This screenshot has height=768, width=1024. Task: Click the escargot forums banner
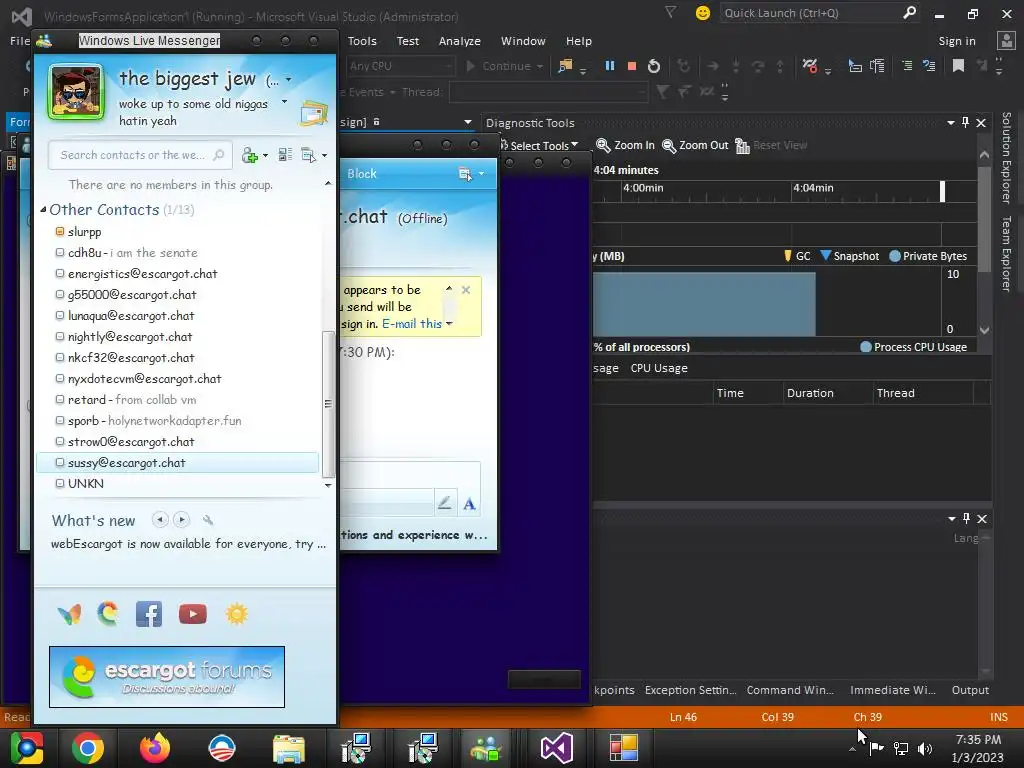pyautogui.click(x=167, y=677)
